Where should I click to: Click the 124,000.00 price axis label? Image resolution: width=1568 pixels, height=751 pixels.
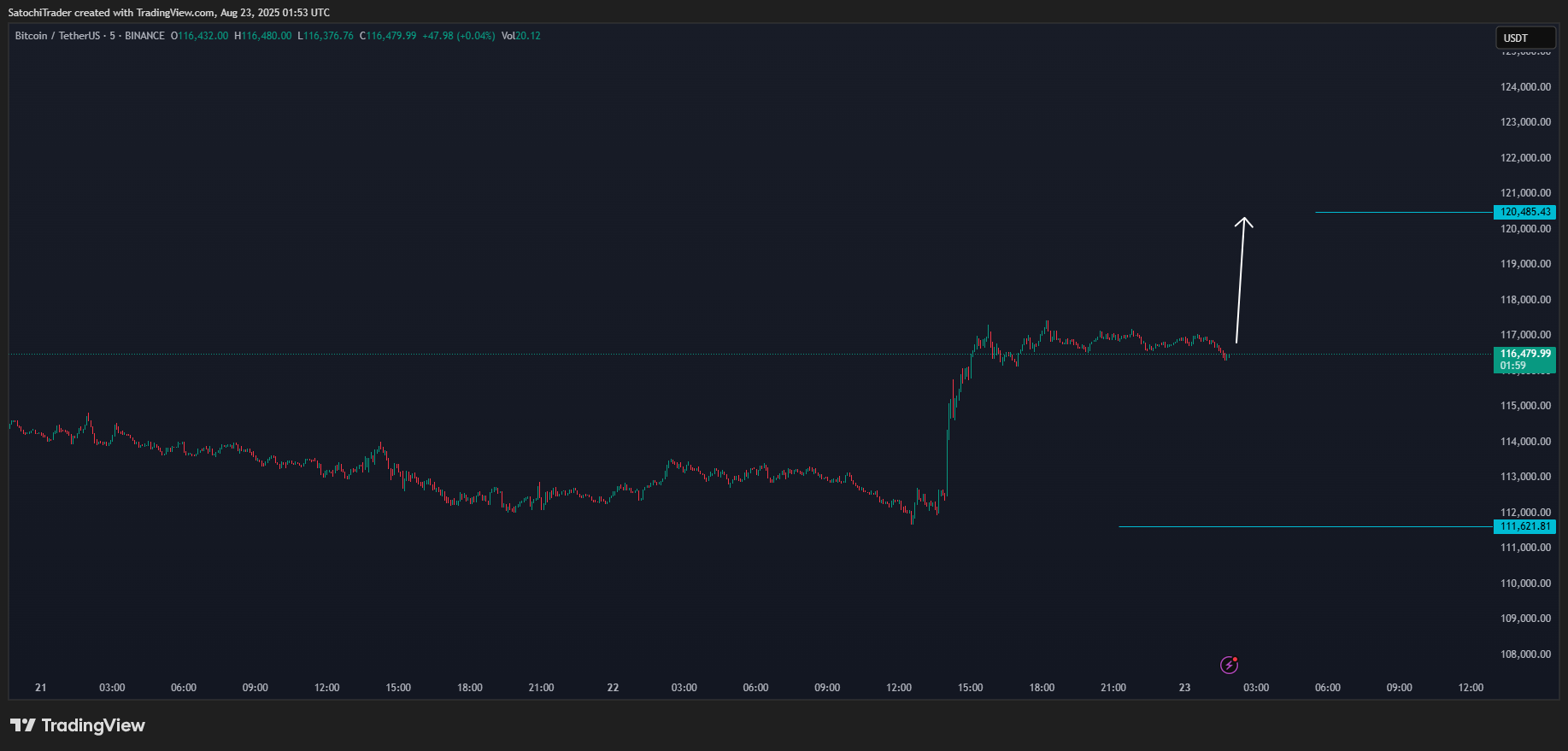(1525, 87)
